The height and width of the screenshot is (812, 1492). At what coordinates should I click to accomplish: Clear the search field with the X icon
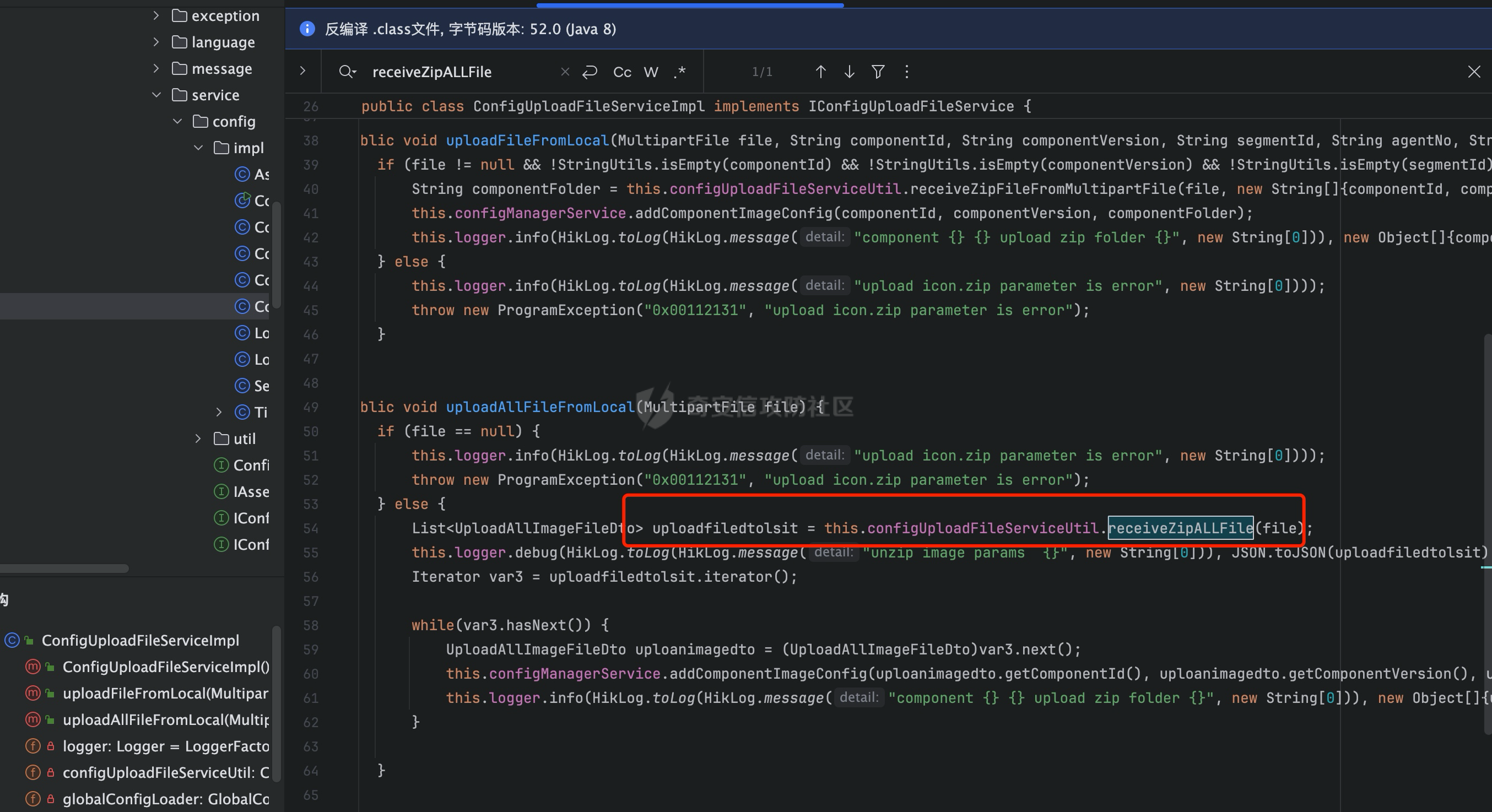565,72
